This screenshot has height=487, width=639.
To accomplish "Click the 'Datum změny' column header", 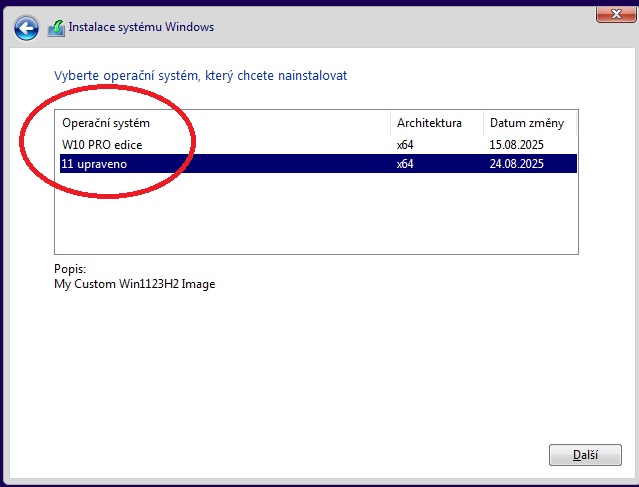I will [x=526, y=123].
